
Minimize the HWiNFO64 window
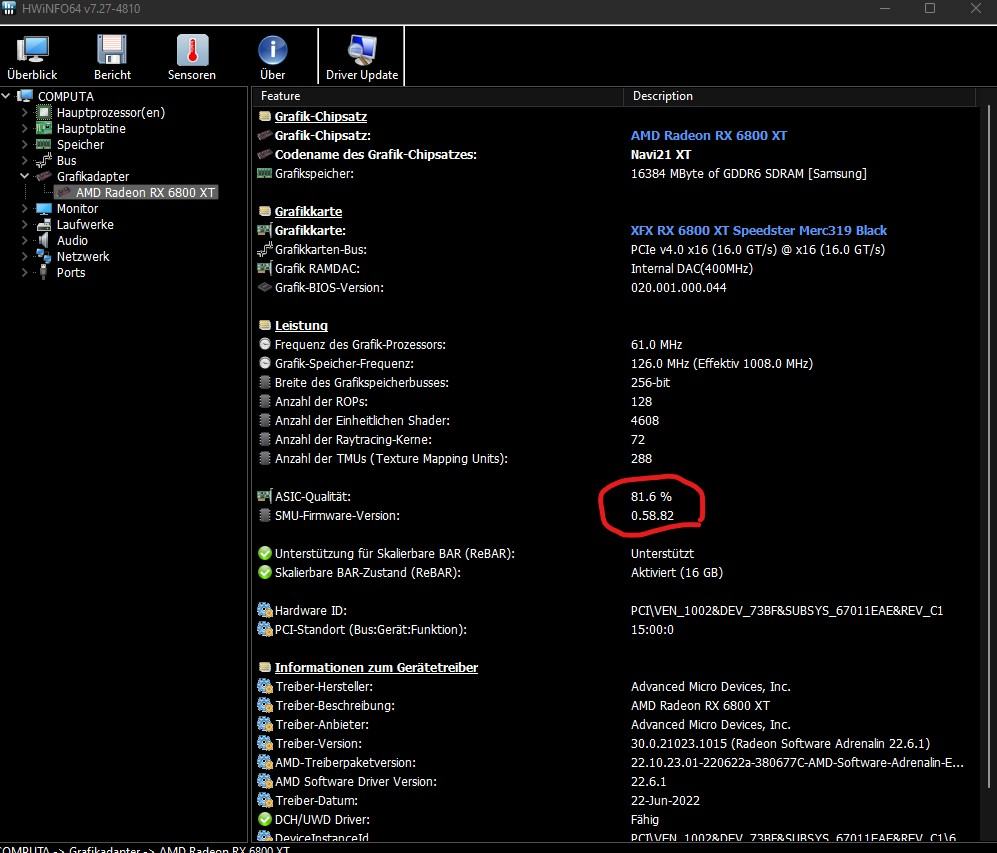pyautogui.click(x=885, y=8)
